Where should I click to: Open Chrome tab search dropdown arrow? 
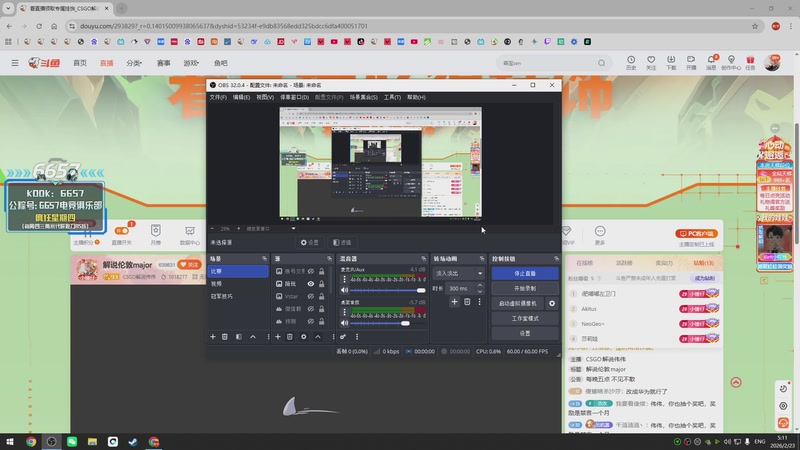click(8, 8)
